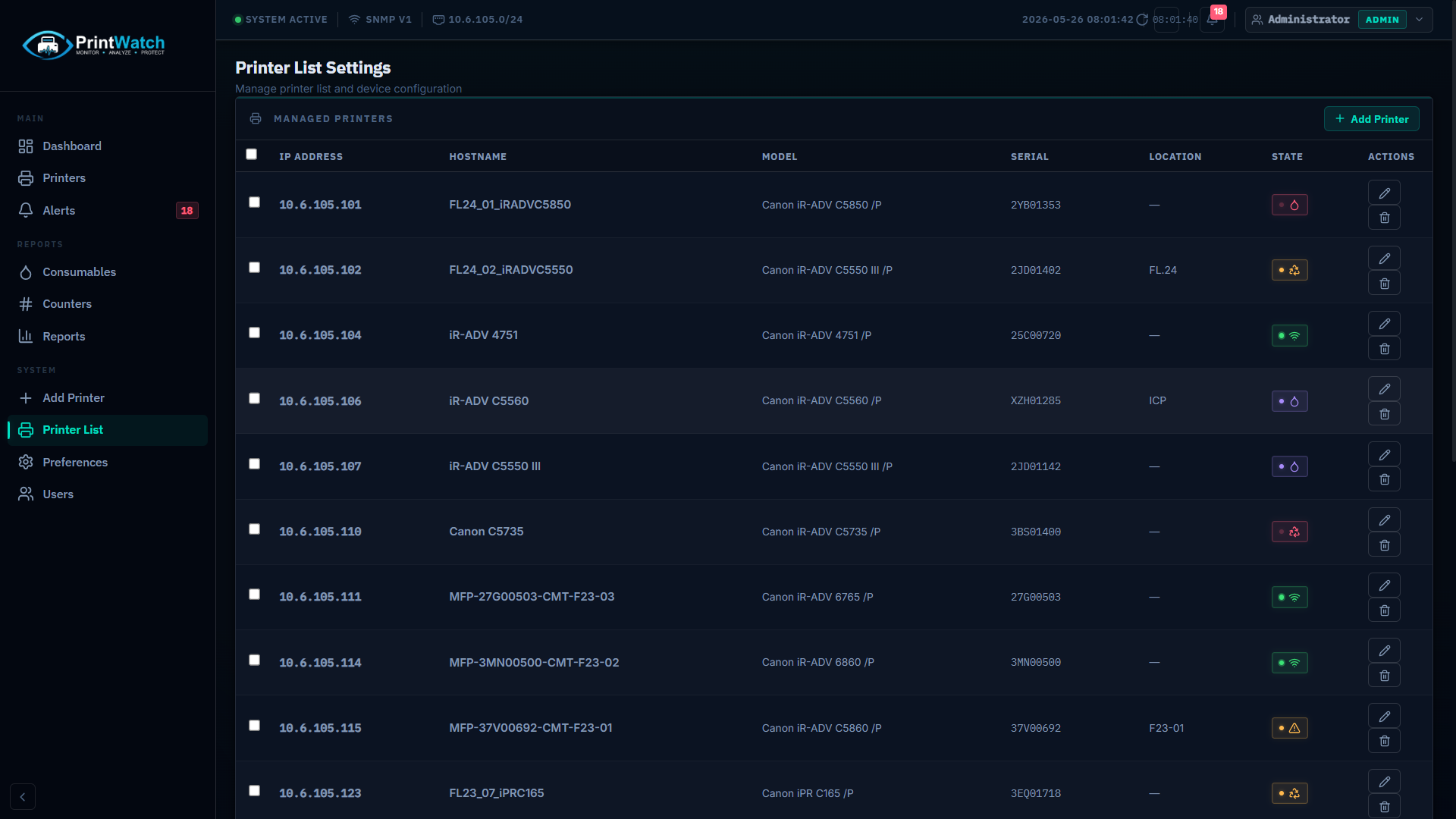Click the refresh icon in top bar
1456x819 pixels.
[x=1142, y=20]
